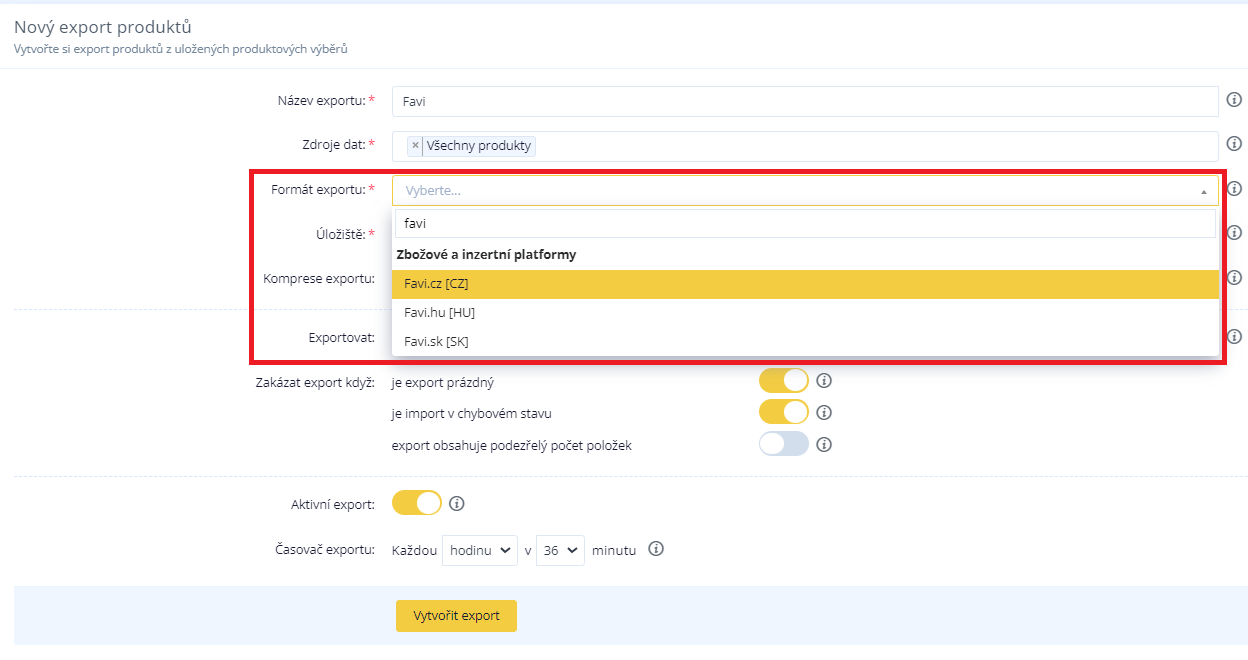Click the 'Formát exportu:' label
Viewport: 1248px width, 660px height.
point(318,189)
